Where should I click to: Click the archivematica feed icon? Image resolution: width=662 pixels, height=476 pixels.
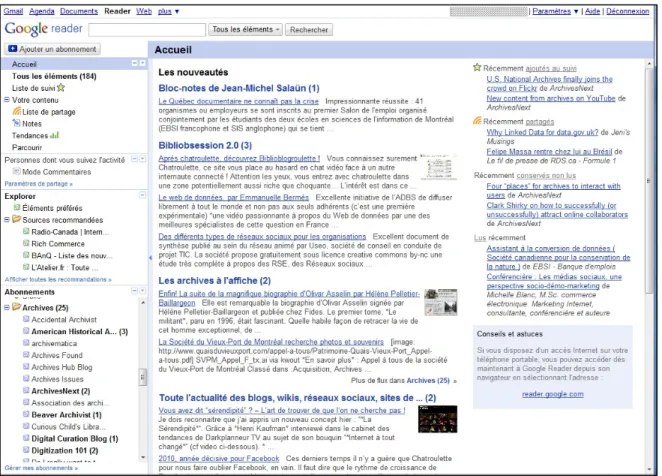click(26, 343)
